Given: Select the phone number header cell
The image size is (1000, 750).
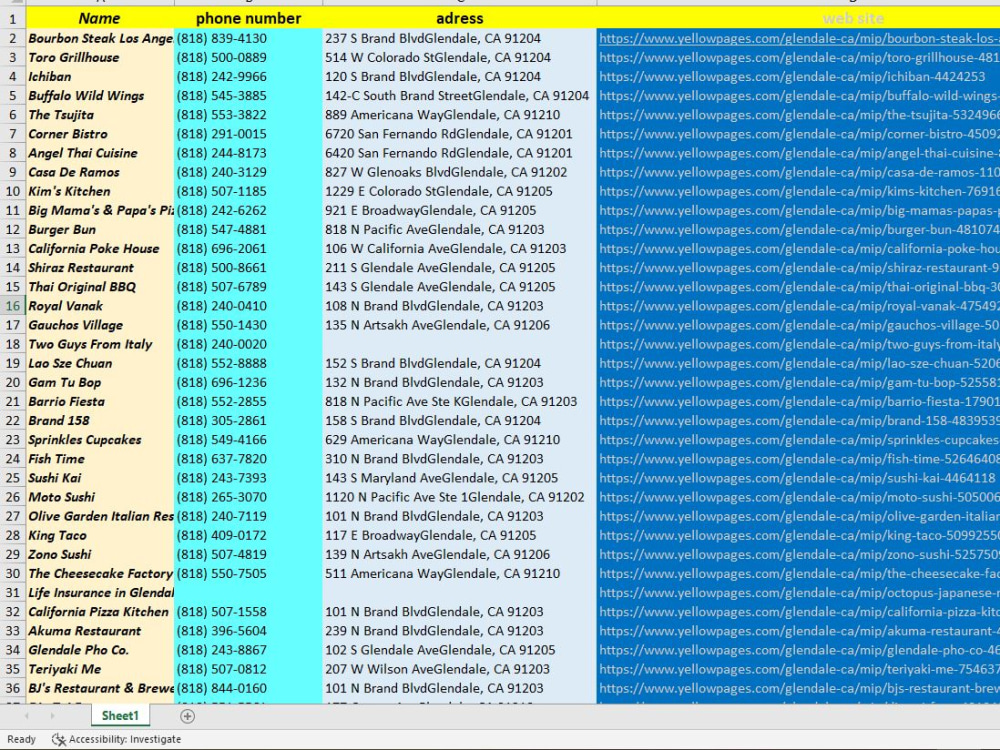Looking at the screenshot, I should click(x=248, y=18).
